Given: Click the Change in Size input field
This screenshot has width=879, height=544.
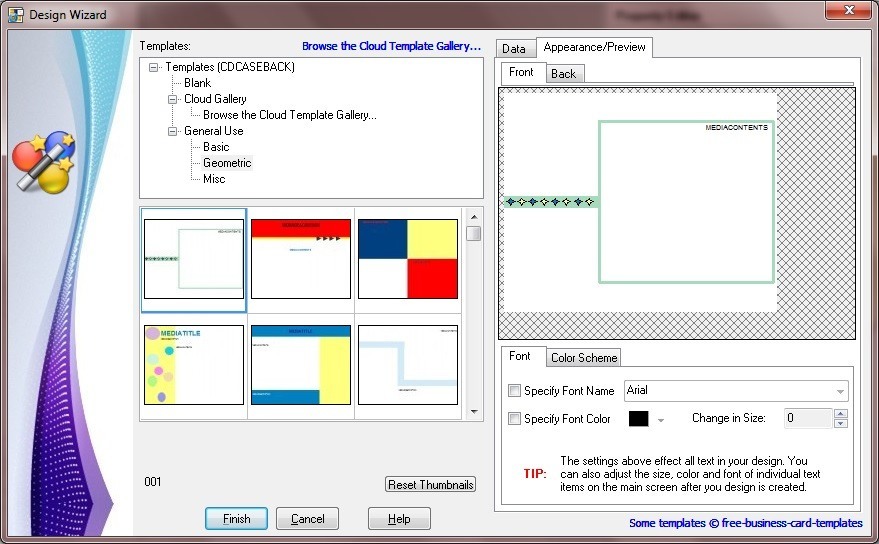Looking at the screenshot, I should pyautogui.click(x=808, y=418).
